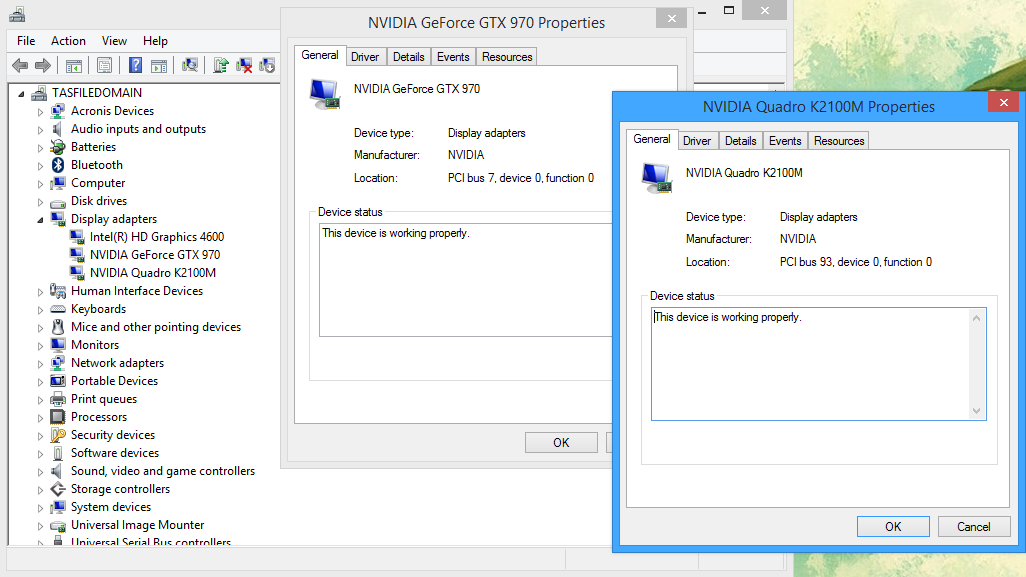Viewport: 1026px width, 577px height.
Task: Click the device icon in GTX 970 Properties
Action: pos(325,94)
